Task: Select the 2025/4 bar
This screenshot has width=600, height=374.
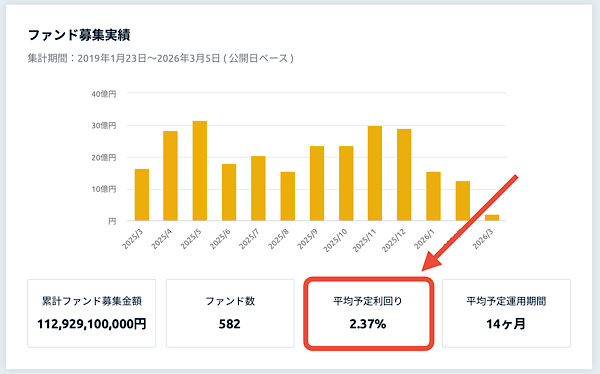Action: click(170, 176)
